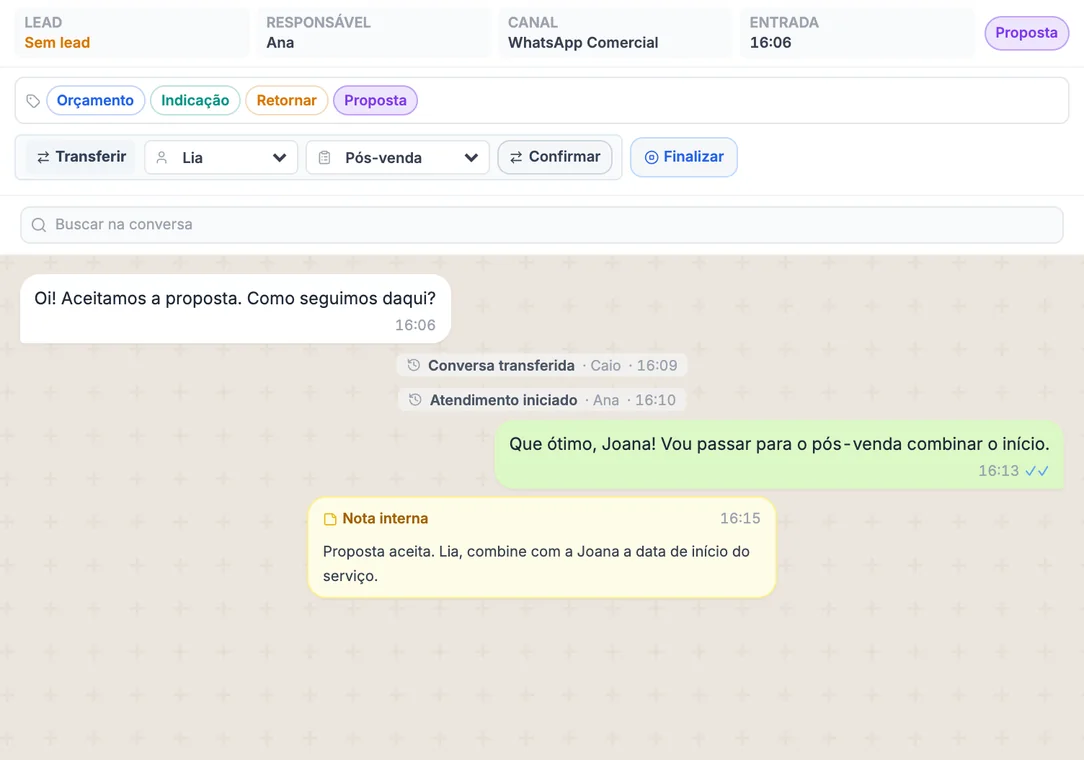Click the Transferir button
The width and height of the screenshot is (1084, 760).
81,157
